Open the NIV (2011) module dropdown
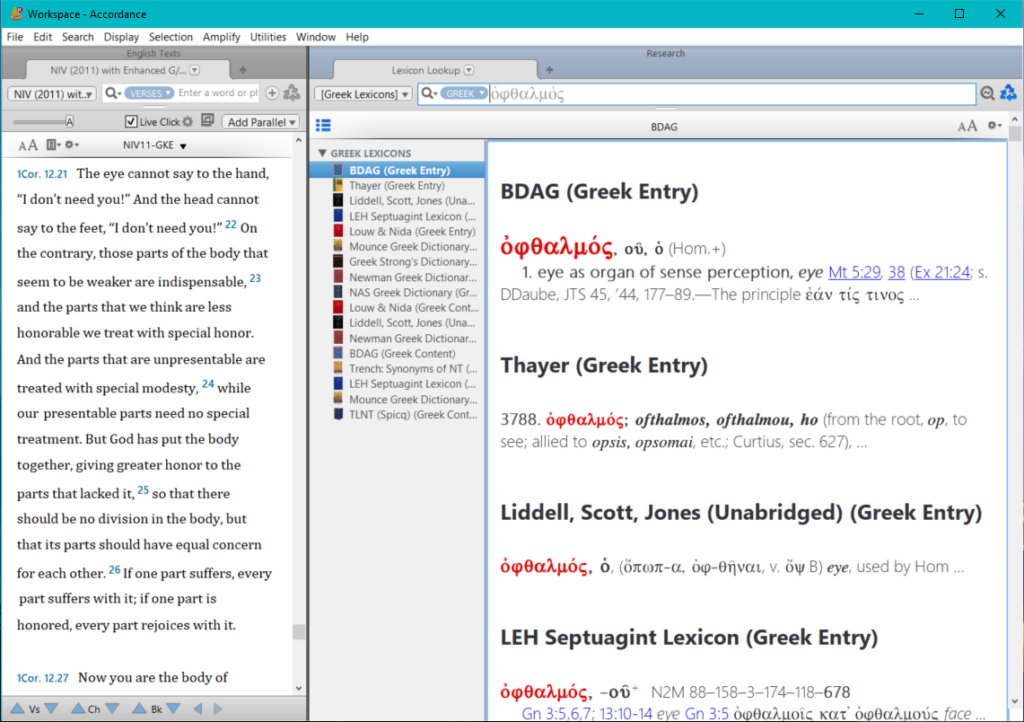Image resolution: width=1024 pixels, height=722 pixels. [52, 94]
